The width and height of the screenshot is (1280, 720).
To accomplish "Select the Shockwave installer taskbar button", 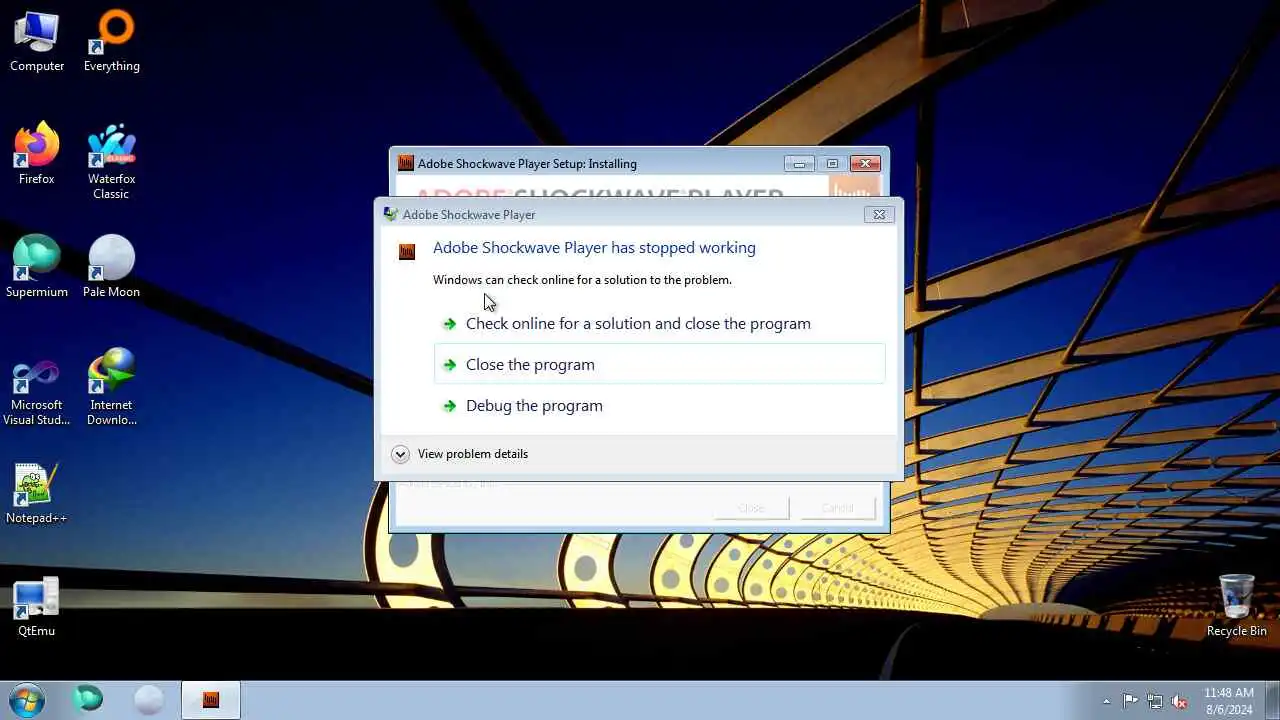I will 211,699.
